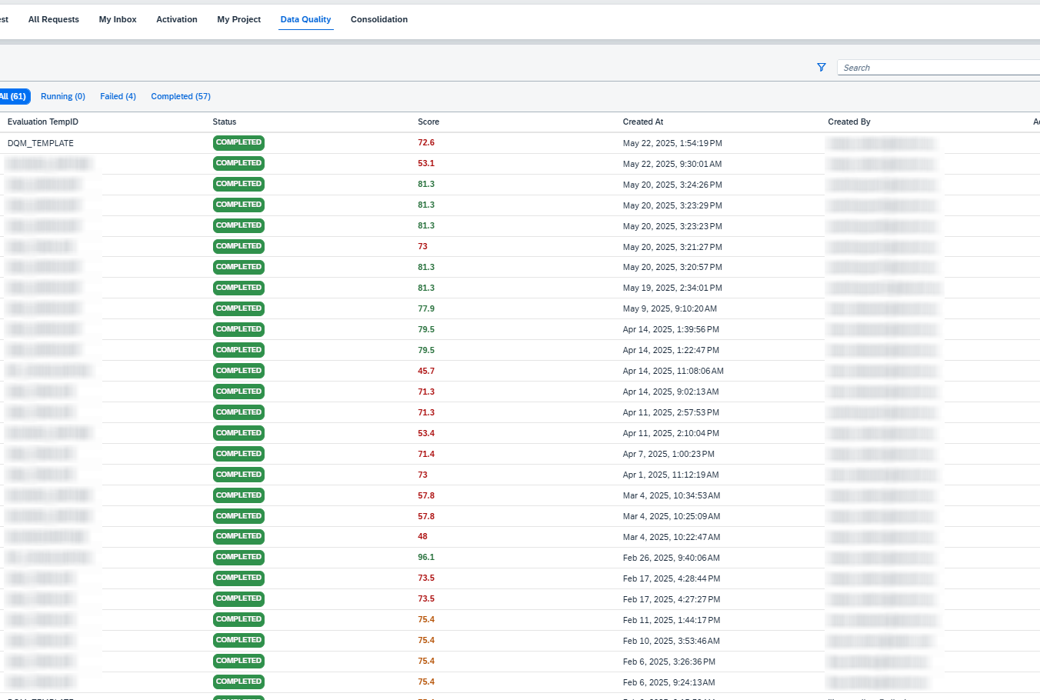Filter list by Failed (4)

pyautogui.click(x=118, y=97)
